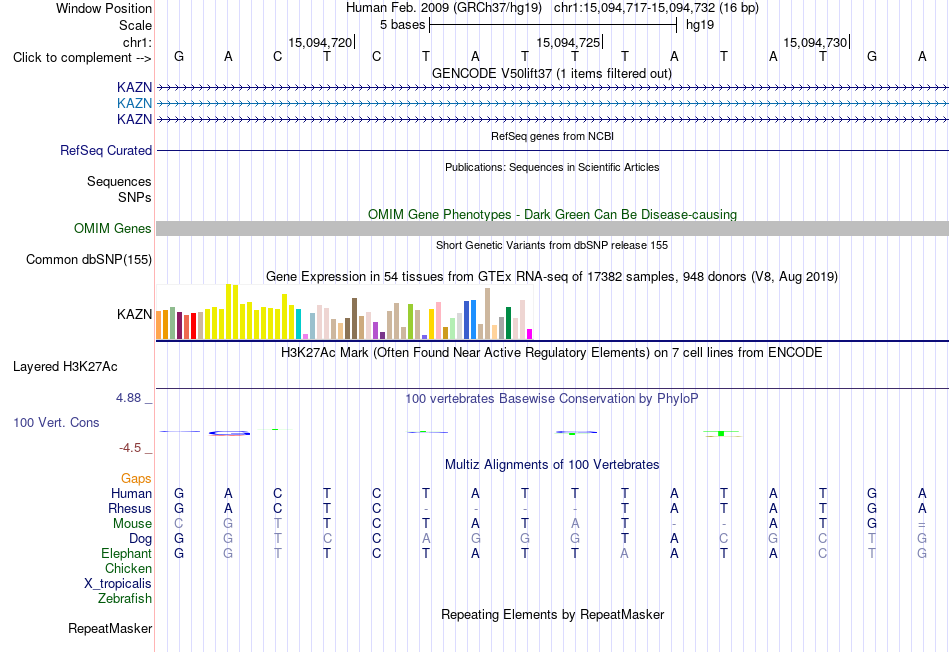Select the Rhesus species label
Screen dimensions: 950x652
tap(130, 508)
